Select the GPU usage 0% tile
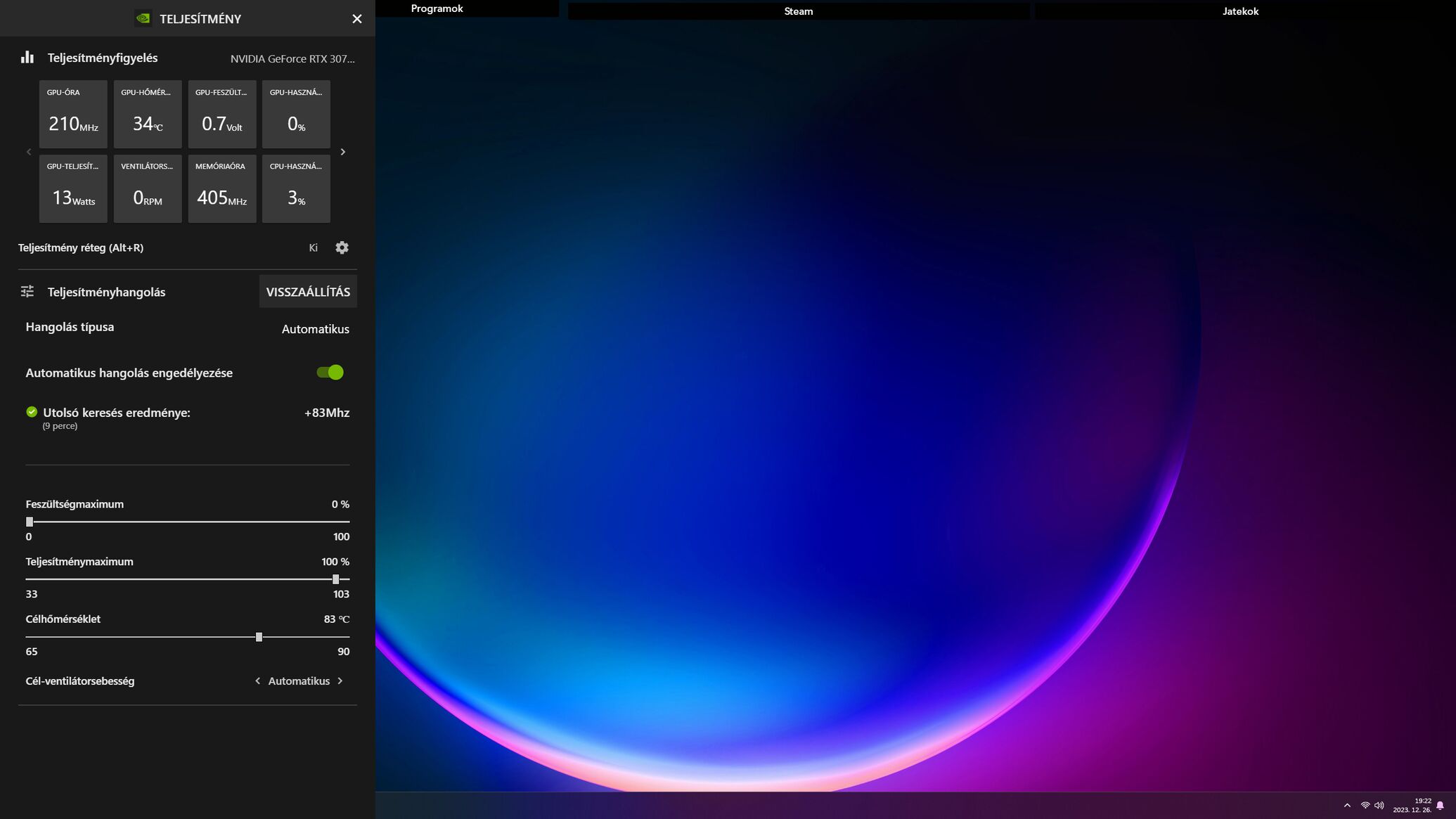Image resolution: width=1456 pixels, height=819 pixels. pyautogui.click(x=296, y=114)
